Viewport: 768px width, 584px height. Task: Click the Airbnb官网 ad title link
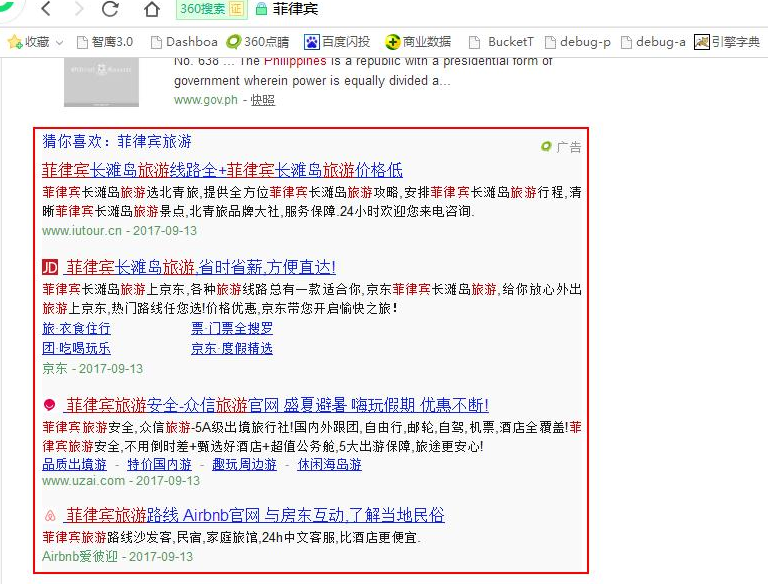pos(255,515)
